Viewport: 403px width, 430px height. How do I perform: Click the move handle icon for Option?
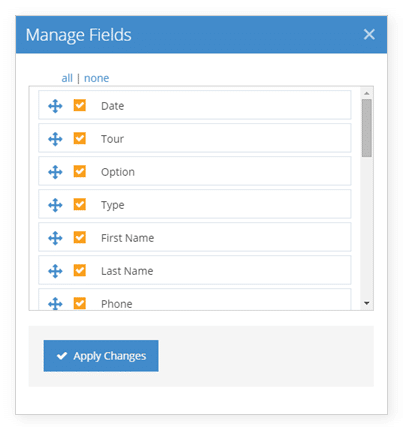(x=55, y=172)
